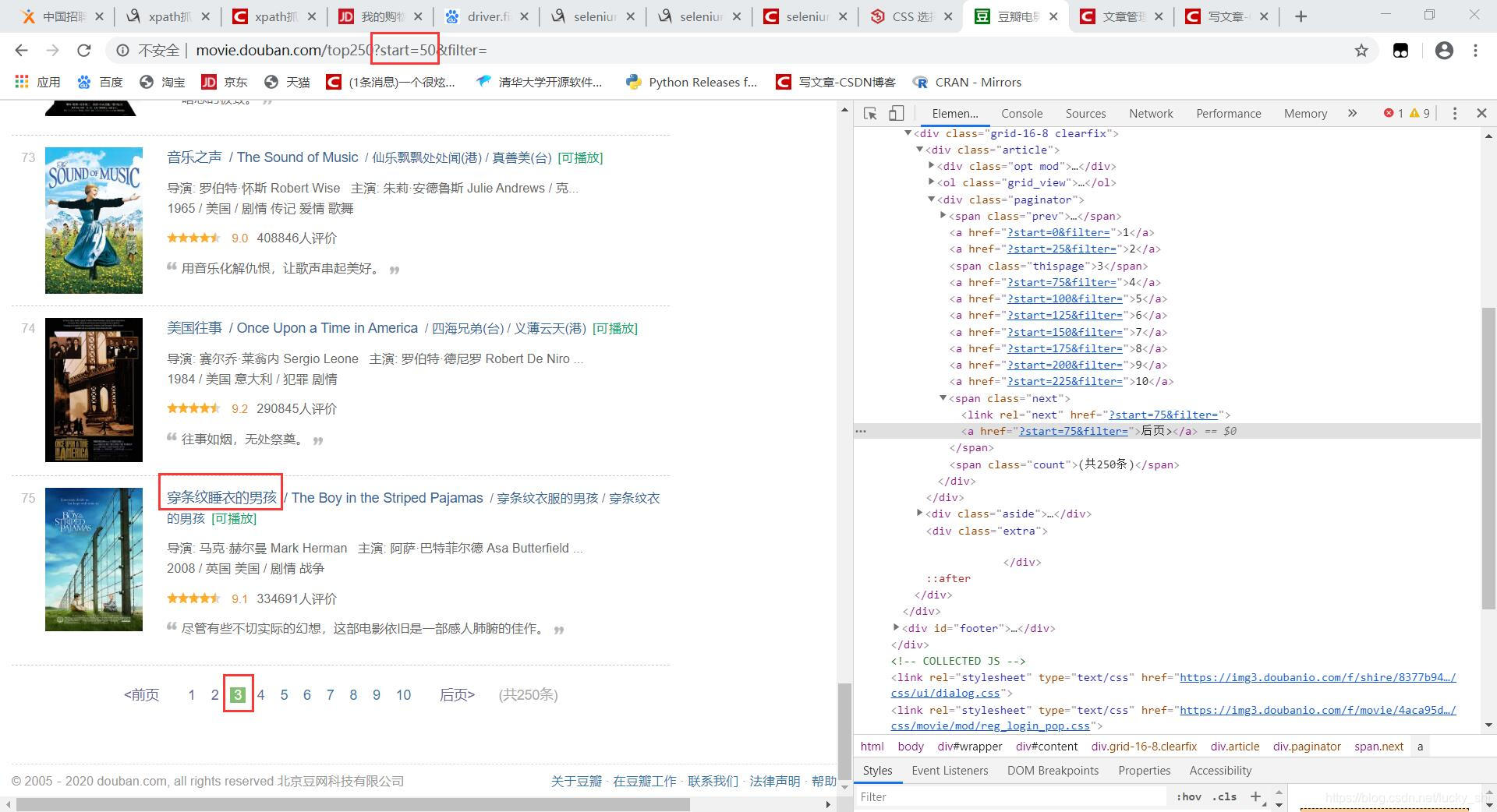The image size is (1497, 812).
Task: Open Once Upon a Time in America poster
Action: click(94, 390)
